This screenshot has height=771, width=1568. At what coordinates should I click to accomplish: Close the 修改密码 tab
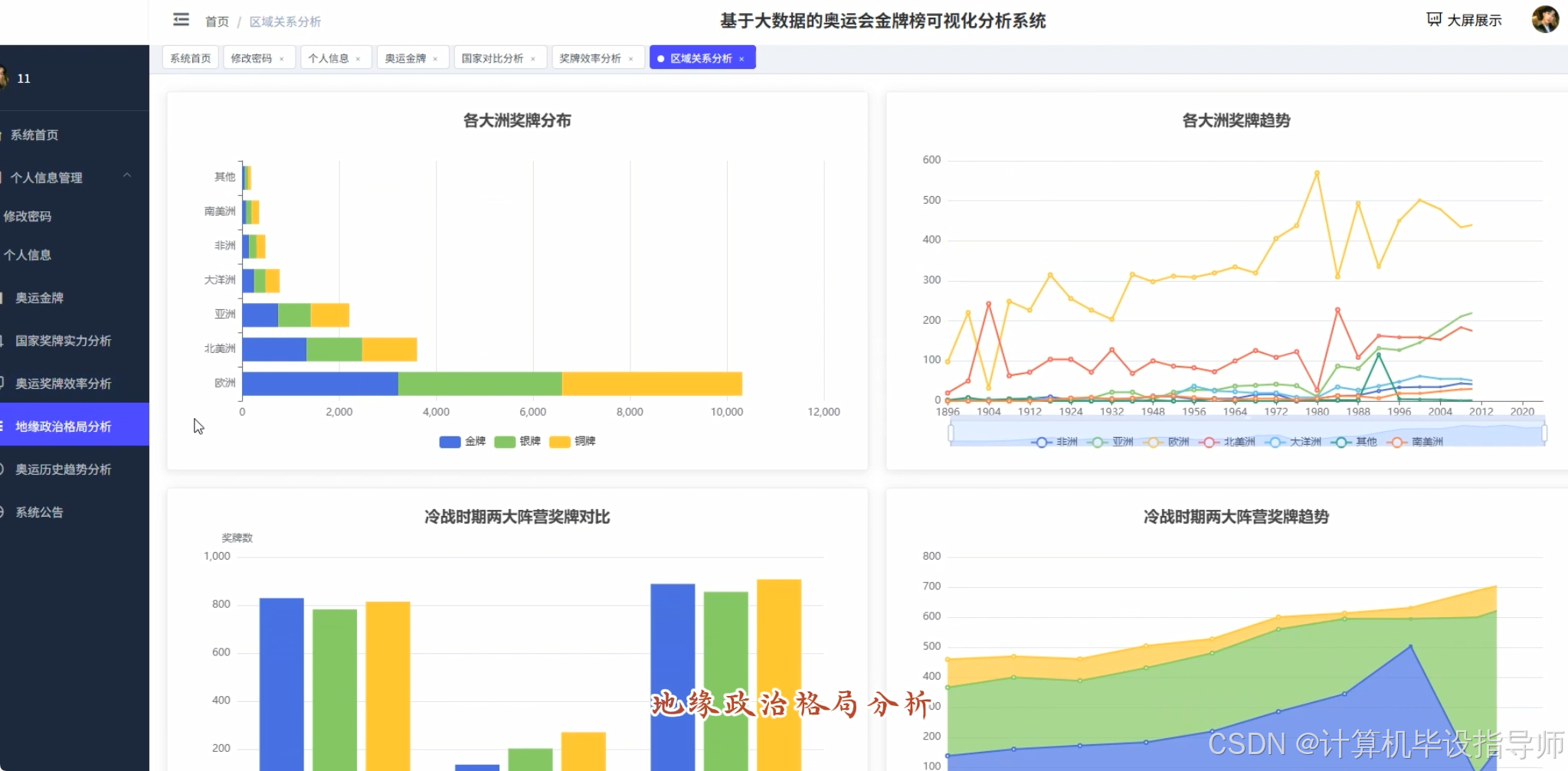pyautogui.click(x=282, y=59)
